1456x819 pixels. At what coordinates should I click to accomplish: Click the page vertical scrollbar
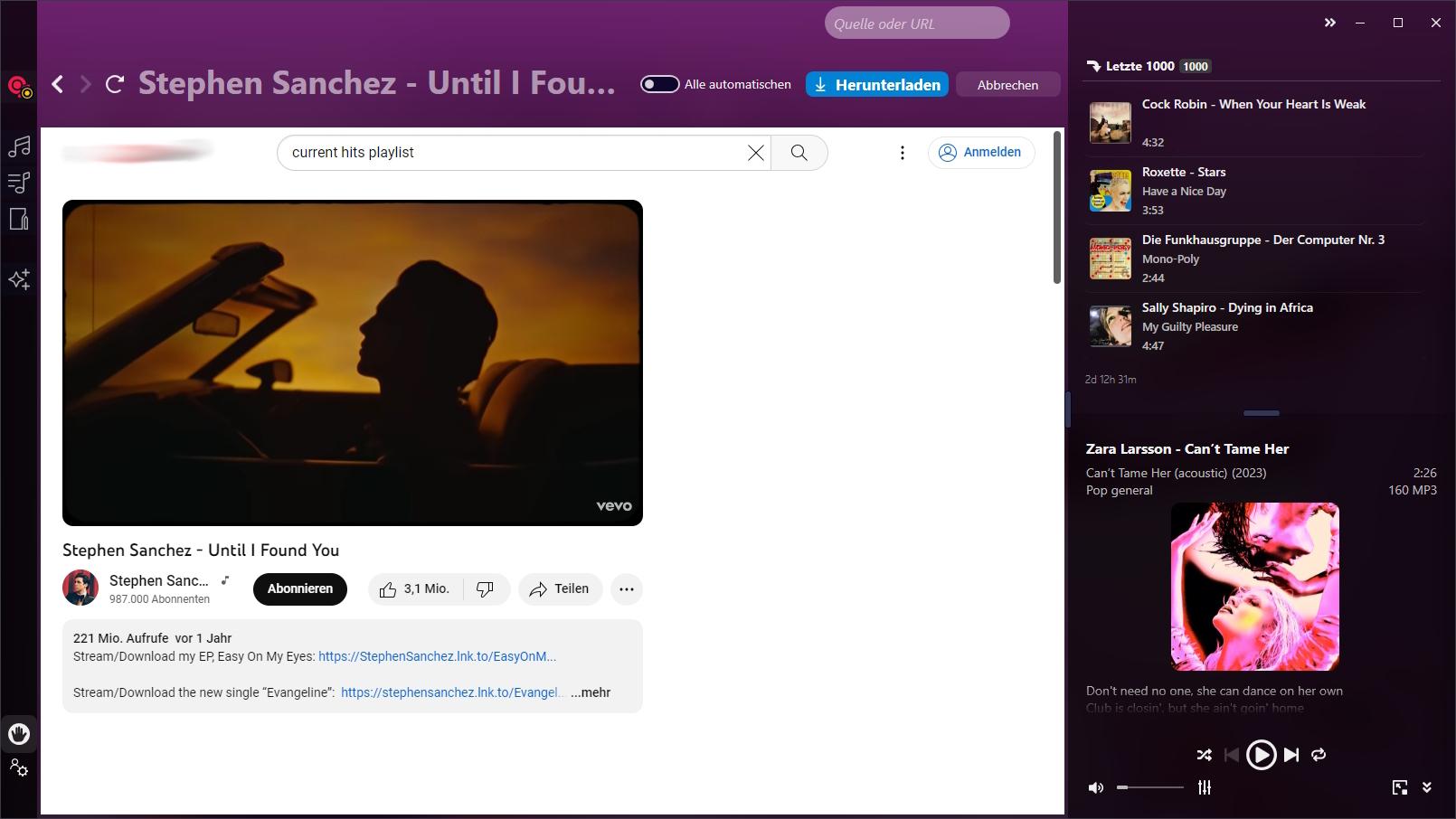pyautogui.click(x=1057, y=207)
